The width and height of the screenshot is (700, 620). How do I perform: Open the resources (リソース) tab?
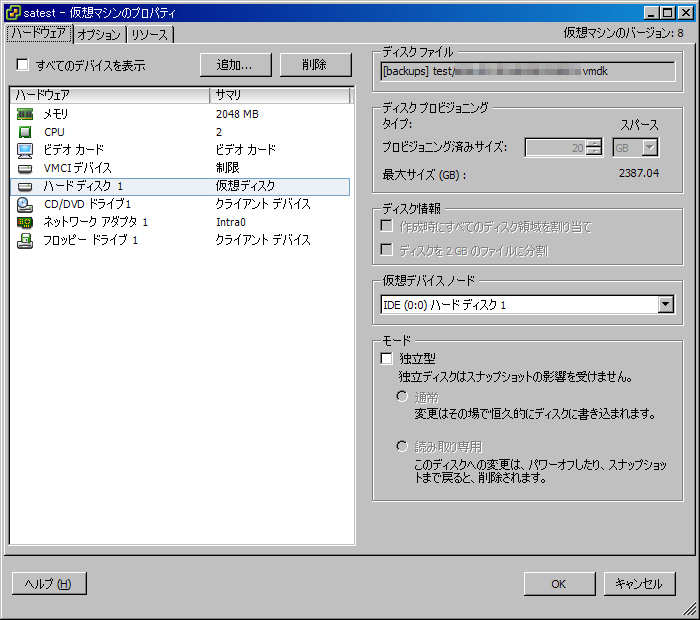pos(150,35)
